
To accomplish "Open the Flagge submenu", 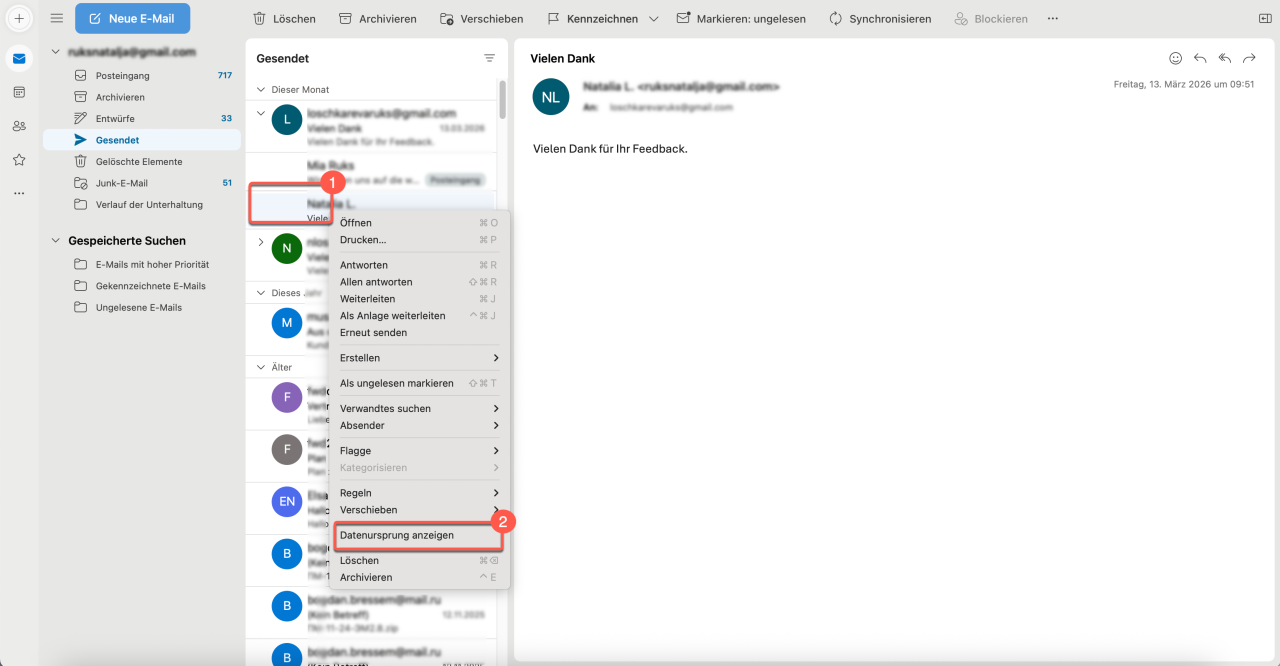I will pyautogui.click(x=419, y=451).
